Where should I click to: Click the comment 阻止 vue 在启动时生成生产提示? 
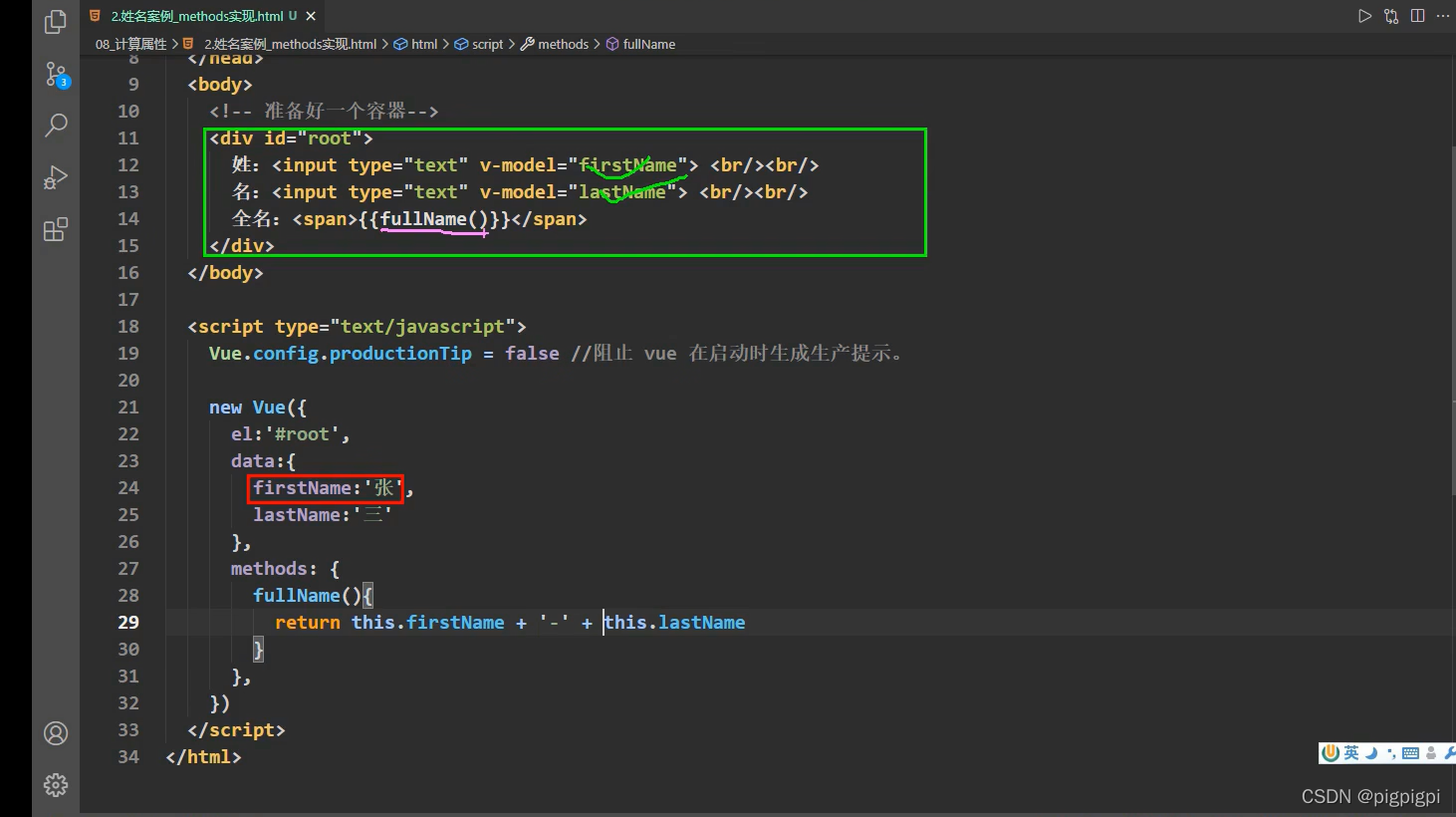coord(738,353)
